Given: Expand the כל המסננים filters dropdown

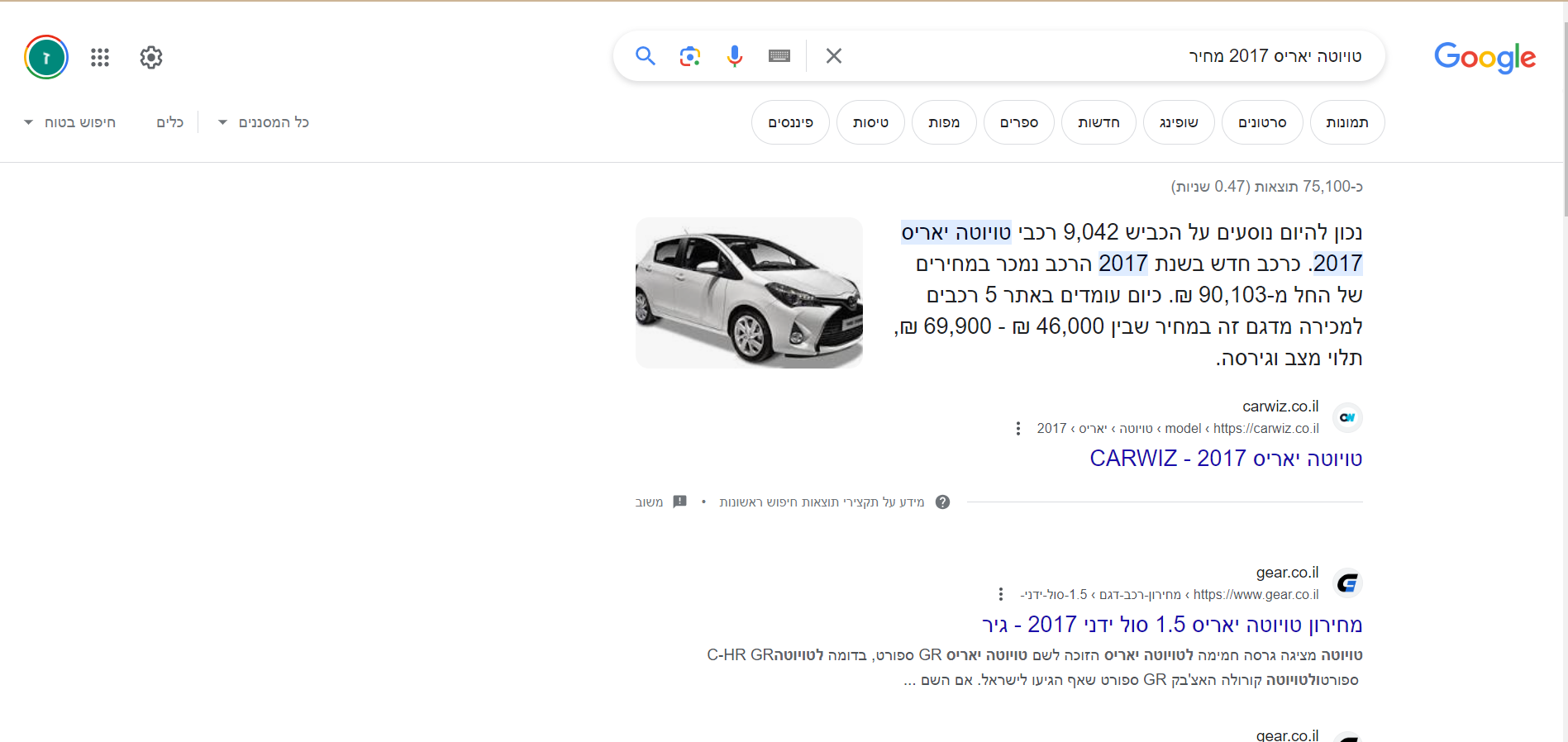Looking at the screenshot, I should (x=264, y=122).
